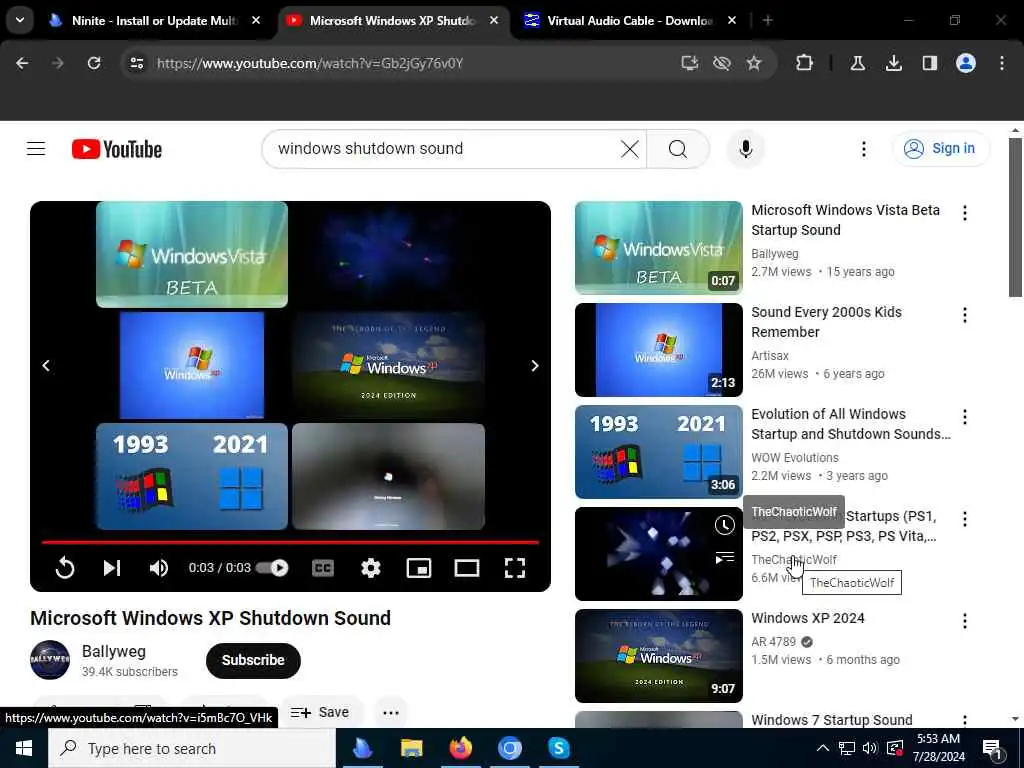Select Vista BETA tile in player endscreen
This screenshot has width=1024, height=768.
[191, 254]
